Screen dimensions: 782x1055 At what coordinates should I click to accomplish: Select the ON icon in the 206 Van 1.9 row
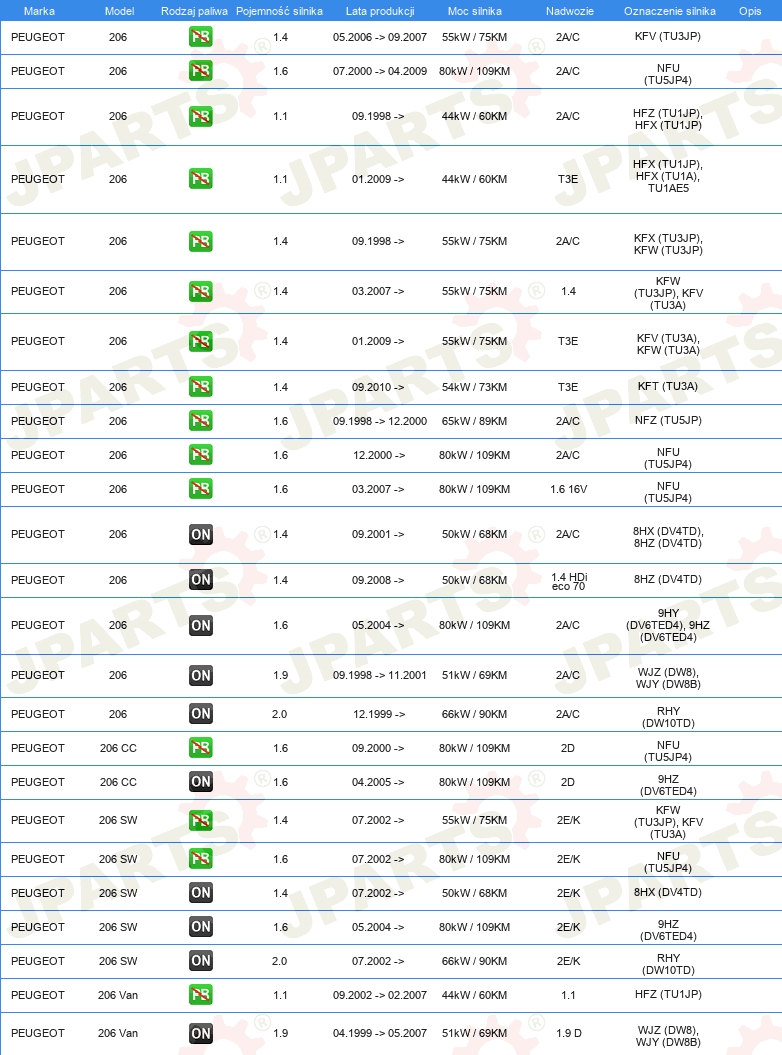[x=201, y=1033]
